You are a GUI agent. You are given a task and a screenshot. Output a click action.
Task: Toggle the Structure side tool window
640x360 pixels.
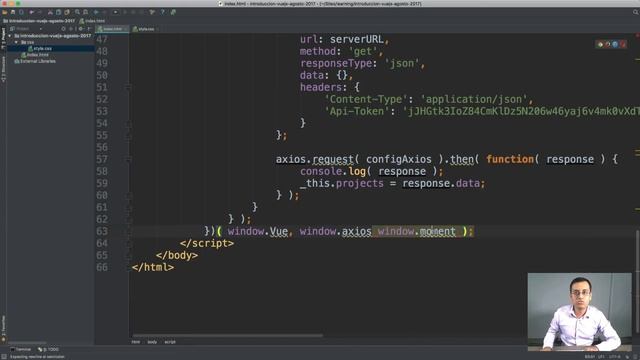pos(3,69)
